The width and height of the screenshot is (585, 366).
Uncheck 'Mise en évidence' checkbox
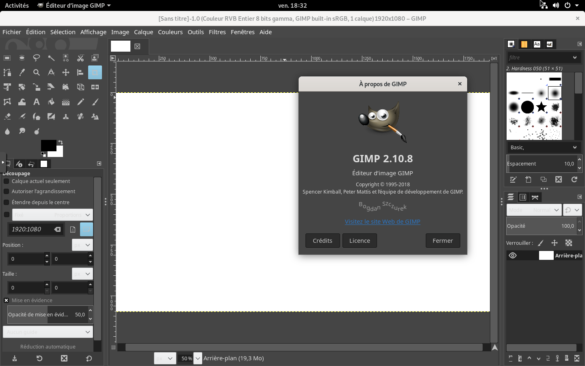pos(6,300)
